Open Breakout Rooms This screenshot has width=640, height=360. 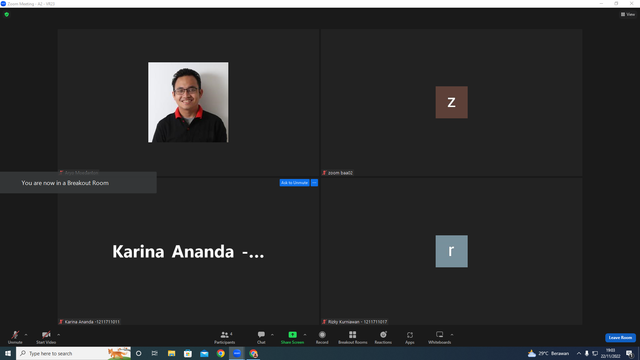click(353, 337)
